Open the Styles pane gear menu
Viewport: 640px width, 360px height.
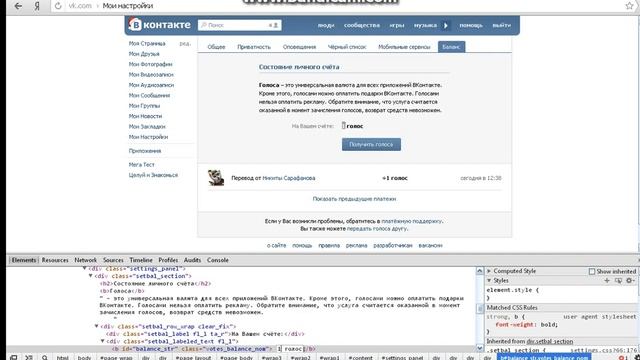(x=630, y=280)
